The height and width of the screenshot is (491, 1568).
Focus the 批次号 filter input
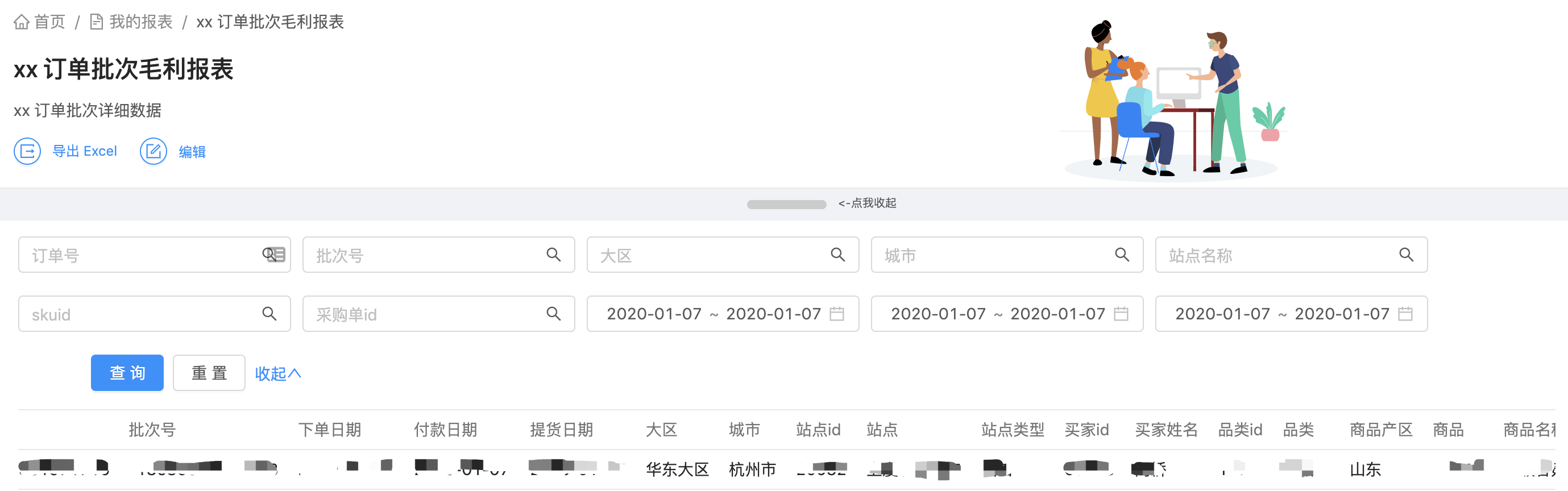438,255
